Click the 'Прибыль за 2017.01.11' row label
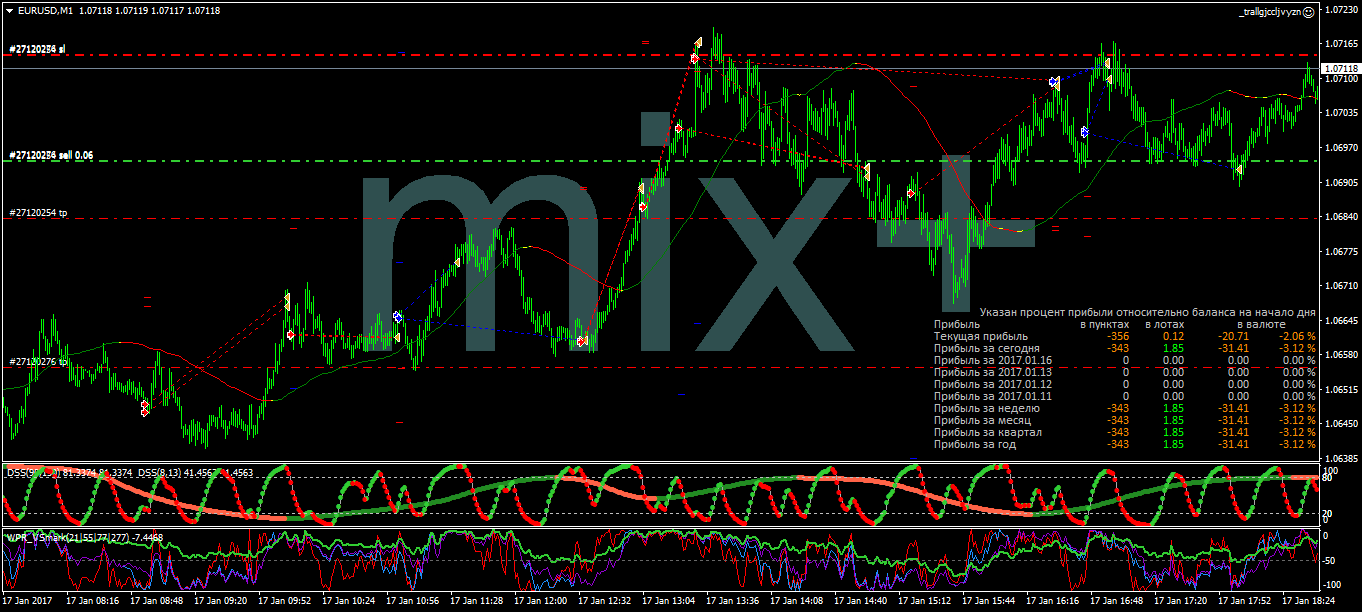This screenshot has height=612, width=1362. tap(993, 396)
